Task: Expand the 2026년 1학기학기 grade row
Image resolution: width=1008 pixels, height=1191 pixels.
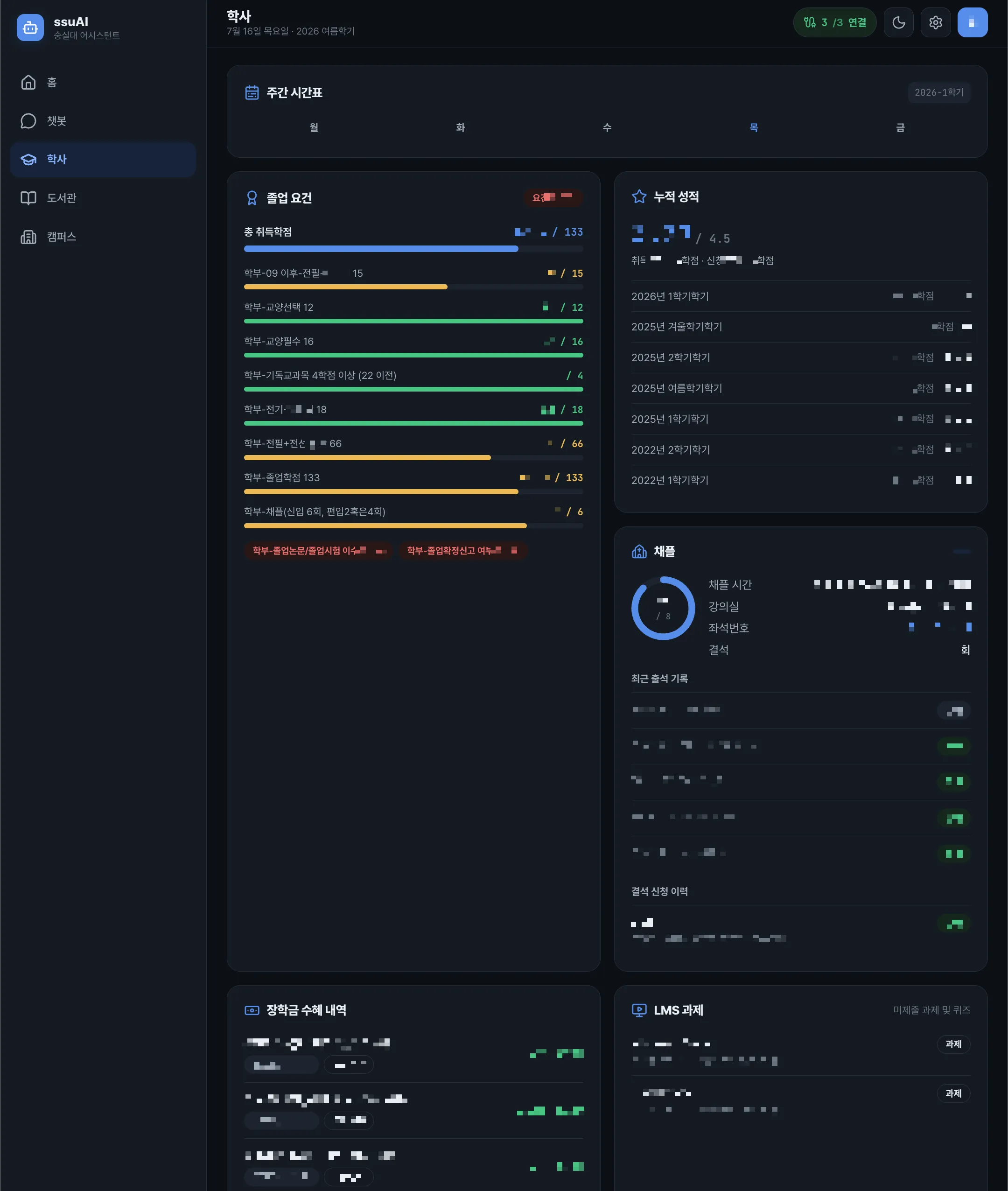Action: click(801, 296)
